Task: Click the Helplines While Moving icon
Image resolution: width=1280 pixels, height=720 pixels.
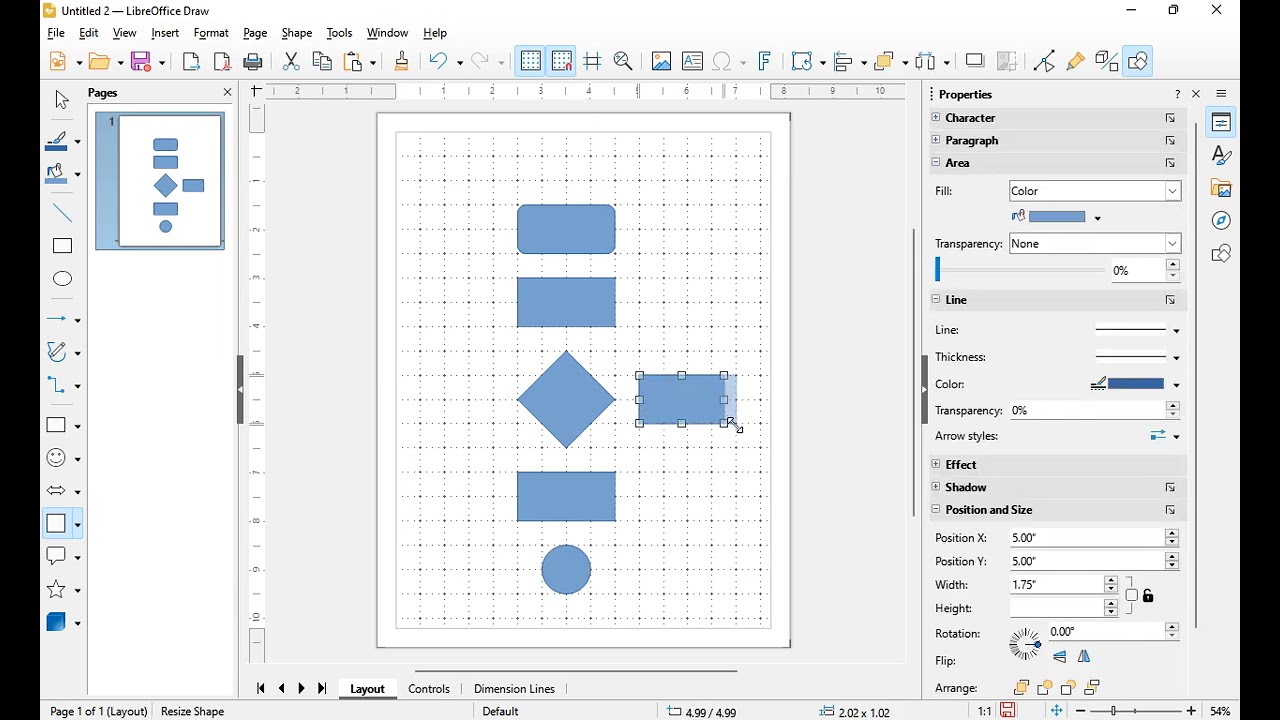Action: (593, 62)
